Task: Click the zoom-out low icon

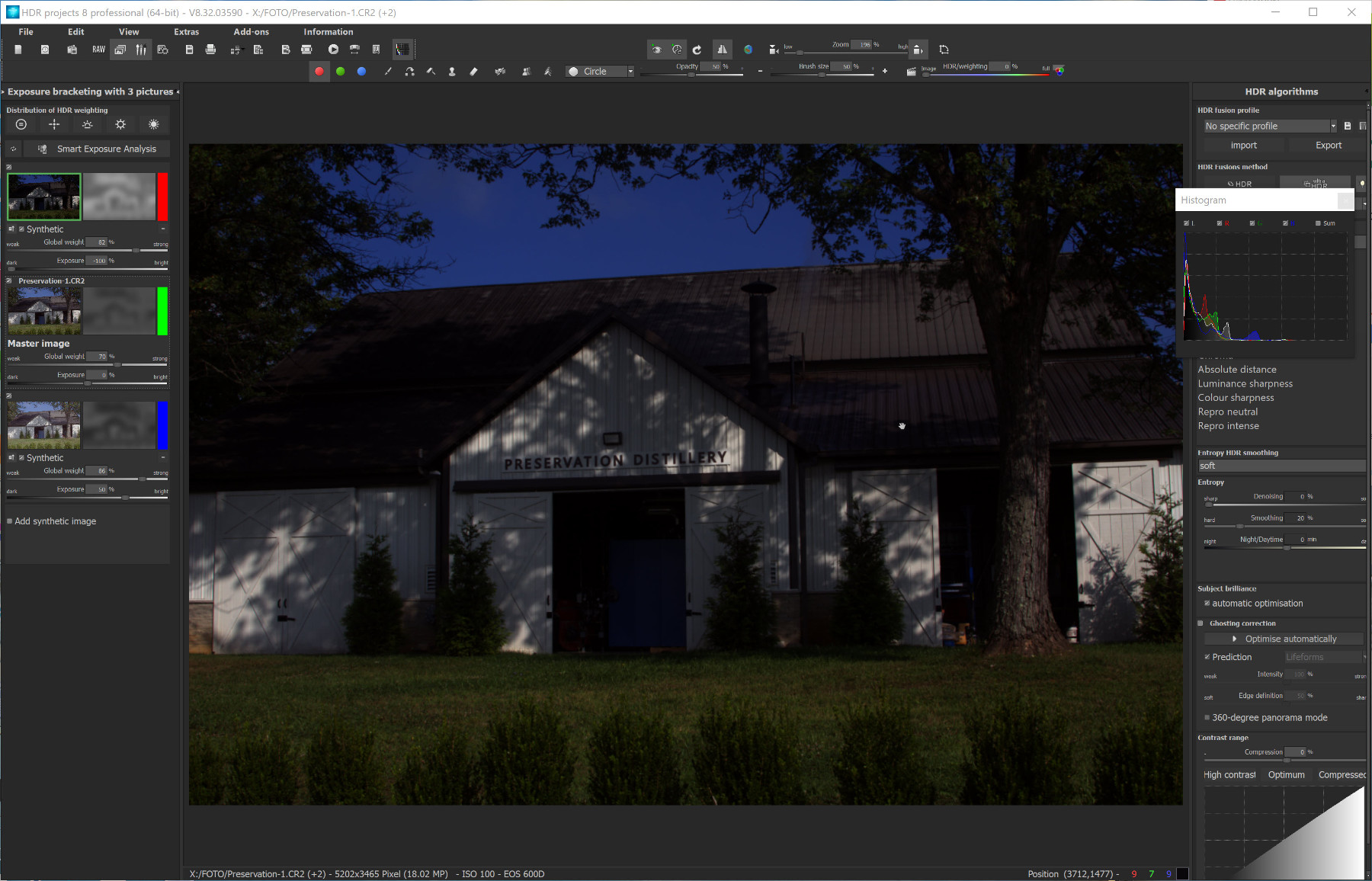Action: pyautogui.click(x=774, y=50)
